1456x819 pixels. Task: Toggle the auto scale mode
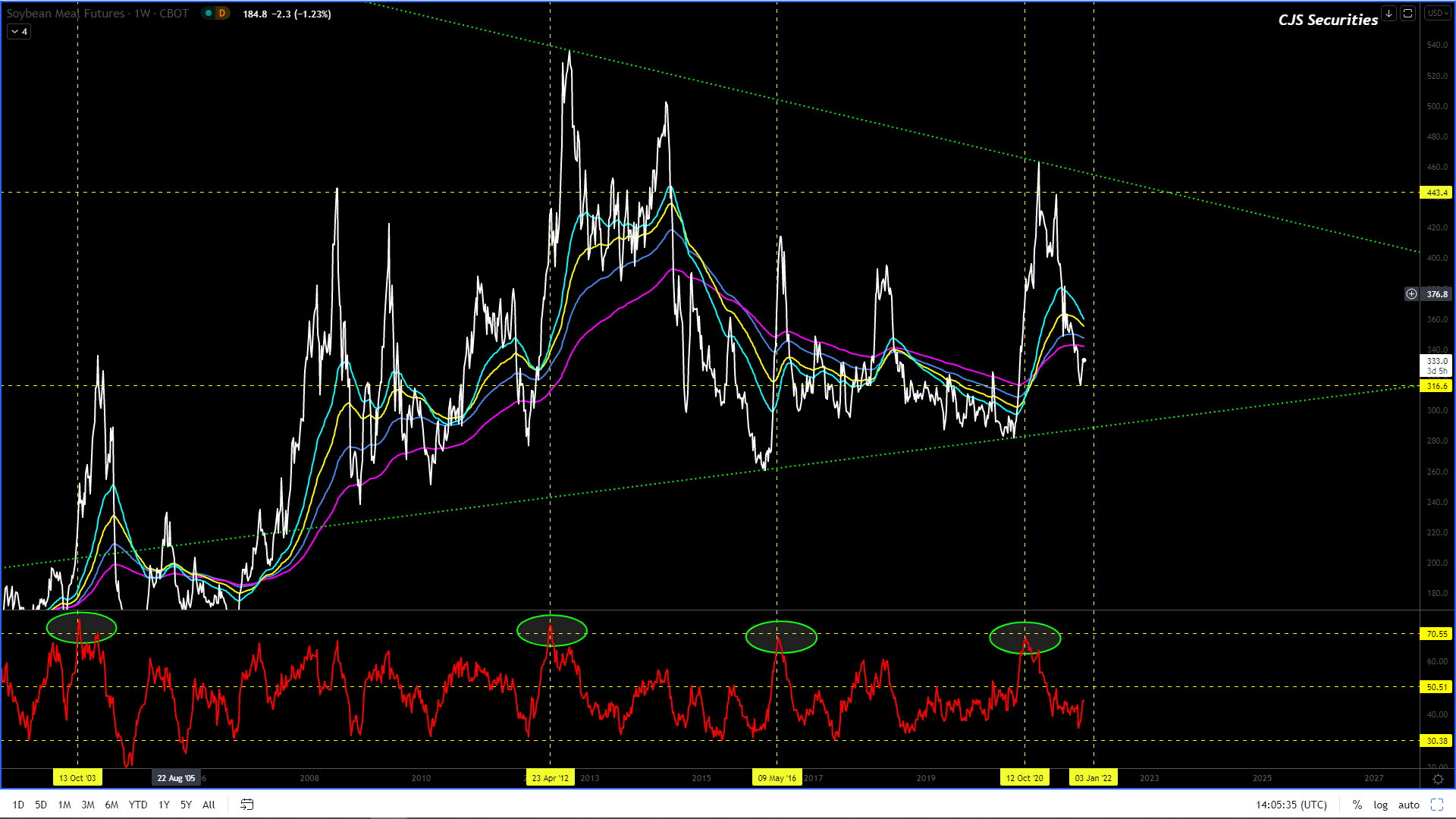(1409, 805)
